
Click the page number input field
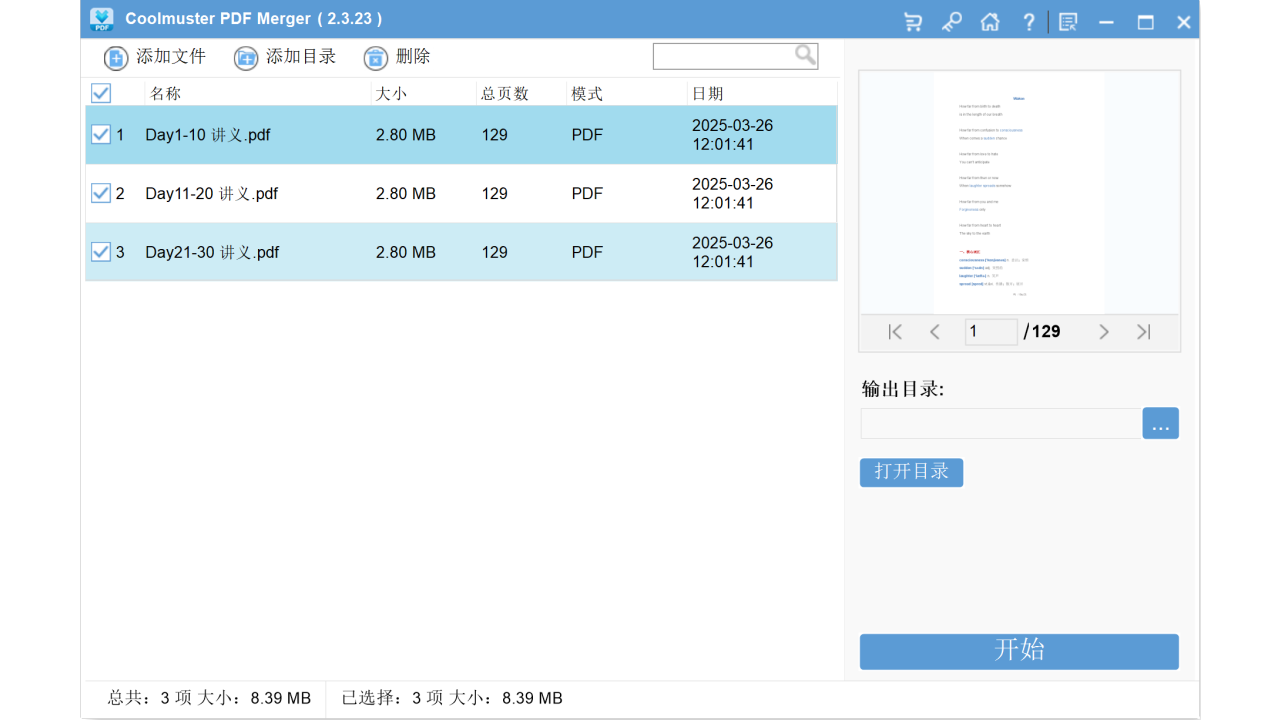tap(990, 331)
